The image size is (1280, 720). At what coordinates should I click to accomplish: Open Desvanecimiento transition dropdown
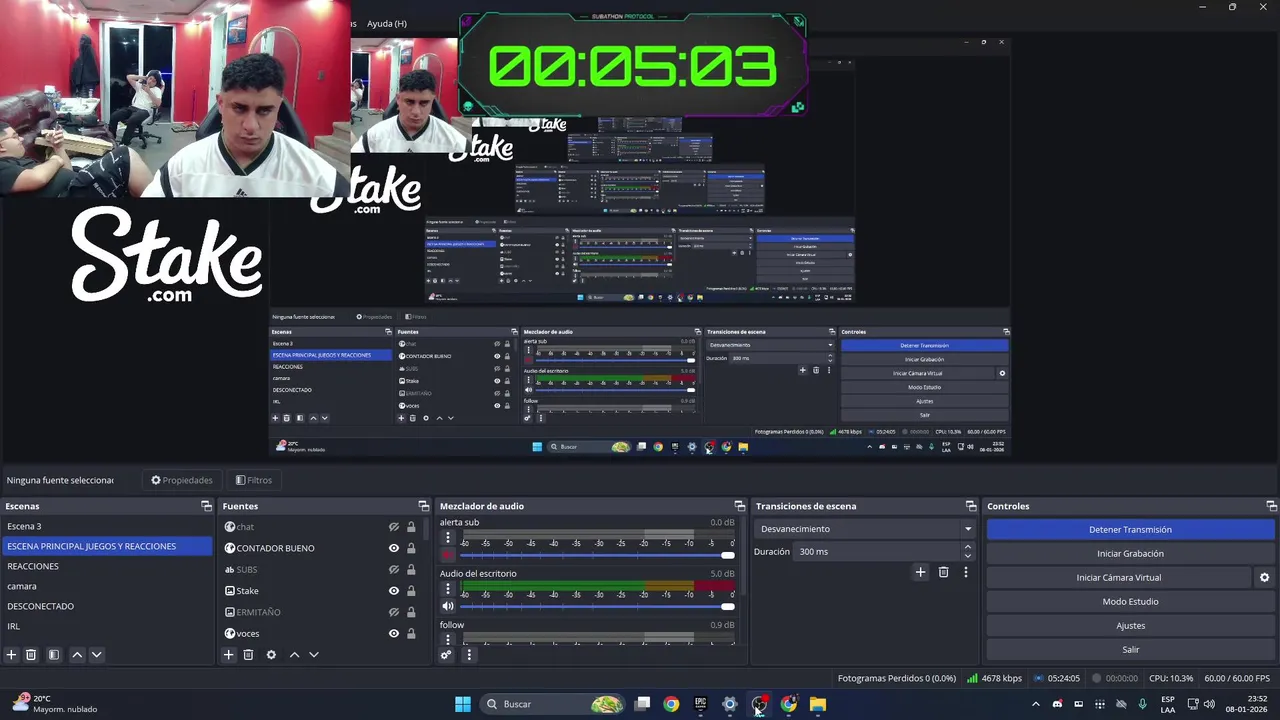[x=866, y=529]
